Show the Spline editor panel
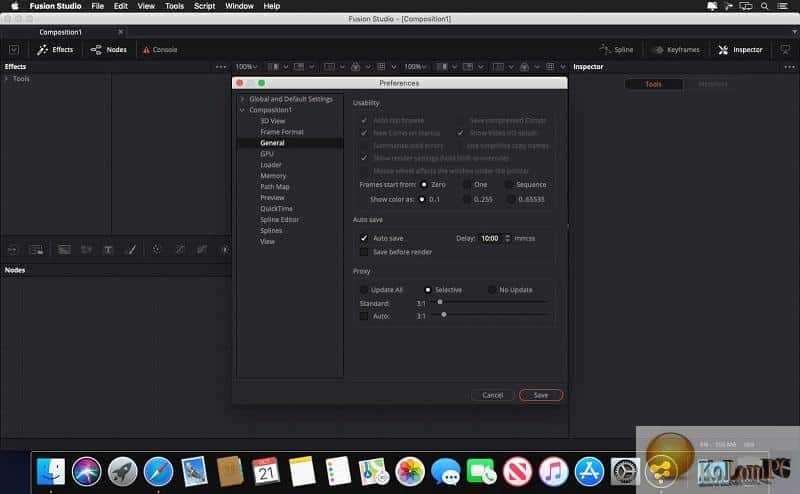The width and height of the screenshot is (800, 494). point(616,50)
